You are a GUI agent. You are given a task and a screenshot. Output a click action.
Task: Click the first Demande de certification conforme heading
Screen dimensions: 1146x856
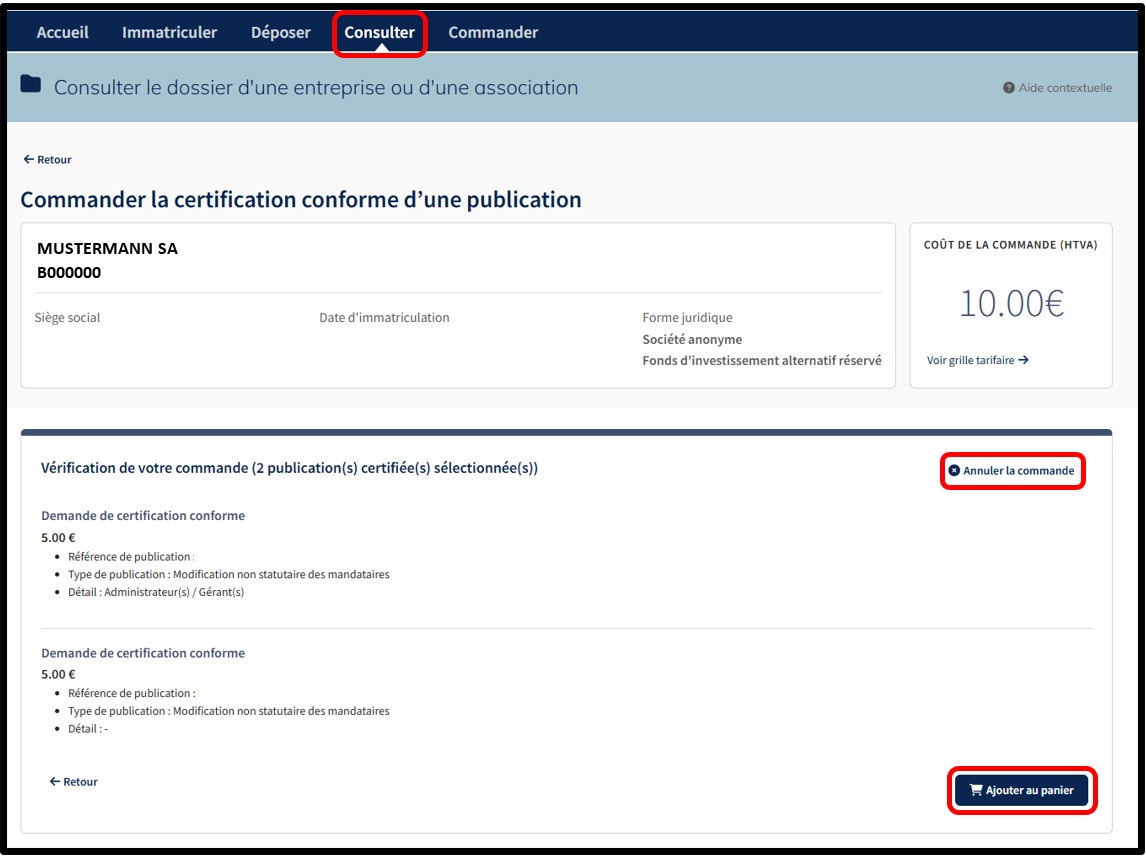point(143,516)
